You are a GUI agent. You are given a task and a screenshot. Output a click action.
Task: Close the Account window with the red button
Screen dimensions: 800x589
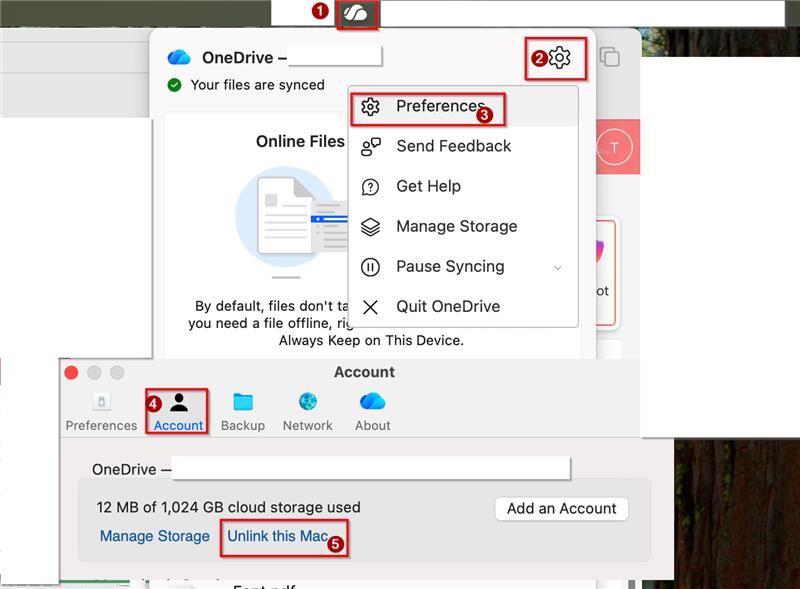(x=71, y=373)
